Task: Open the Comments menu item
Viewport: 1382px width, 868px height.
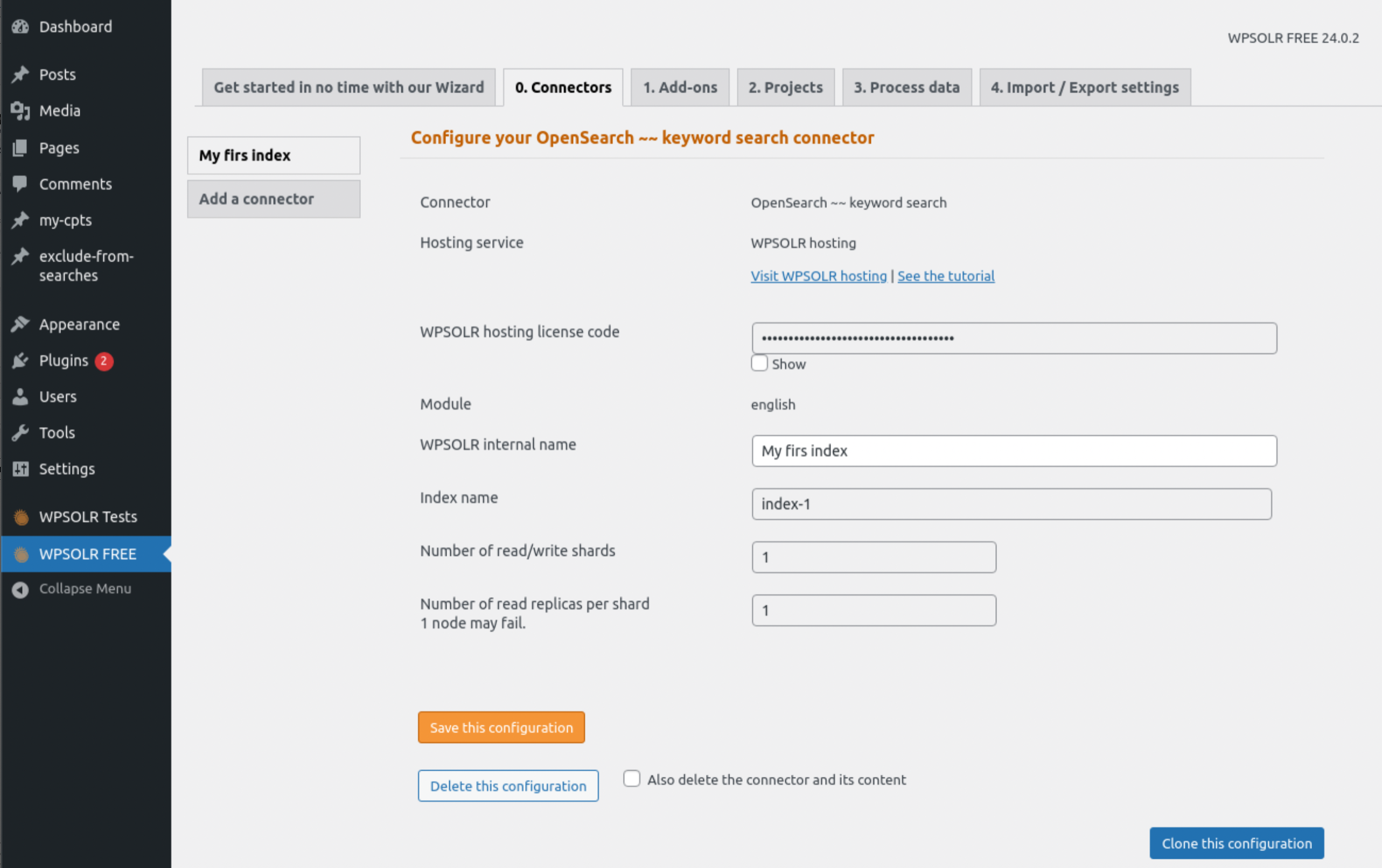Action: tap(86, 184)
